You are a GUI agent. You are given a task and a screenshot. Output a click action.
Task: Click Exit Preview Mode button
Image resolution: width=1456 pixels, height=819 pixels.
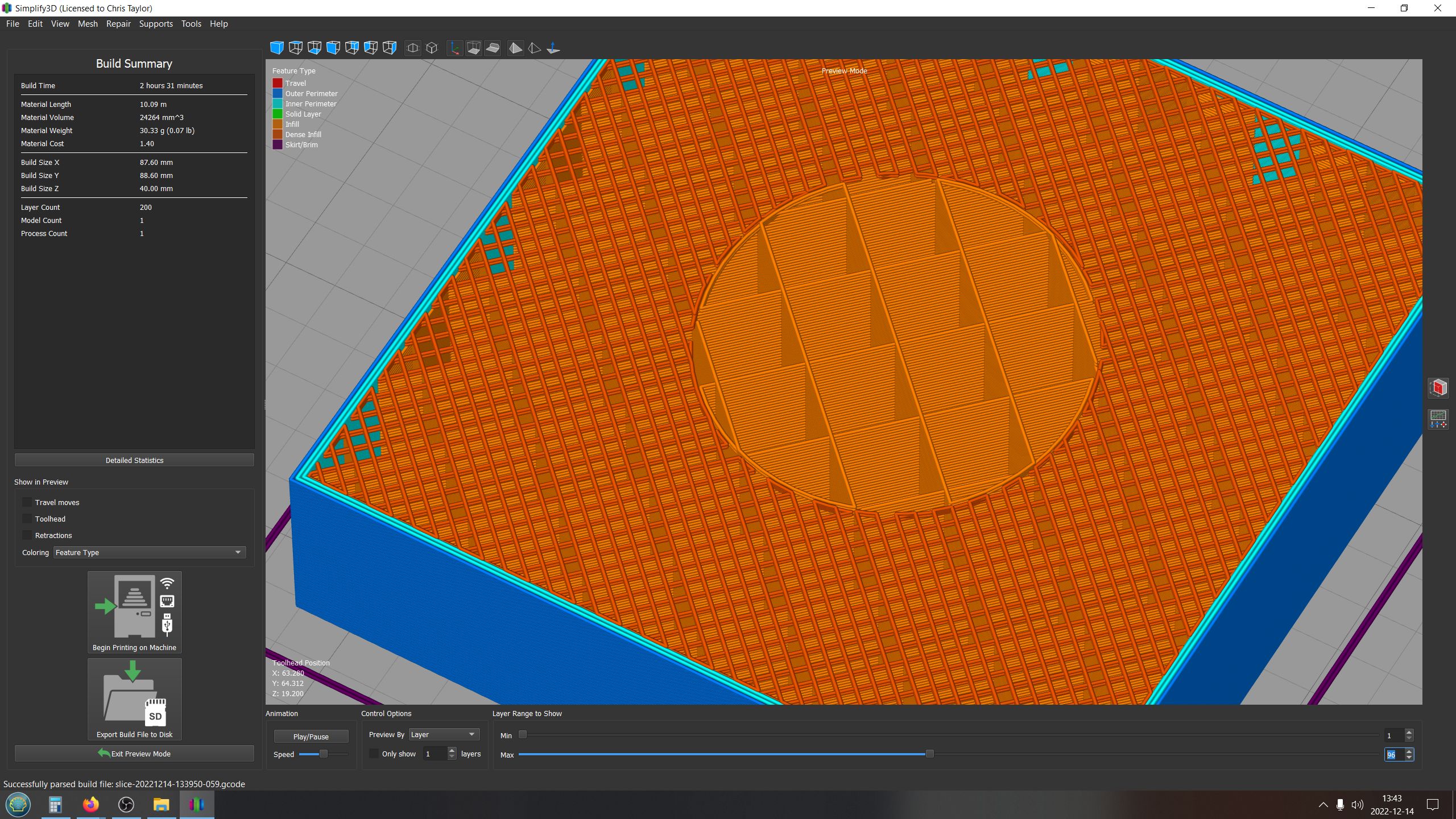[134, 754]
